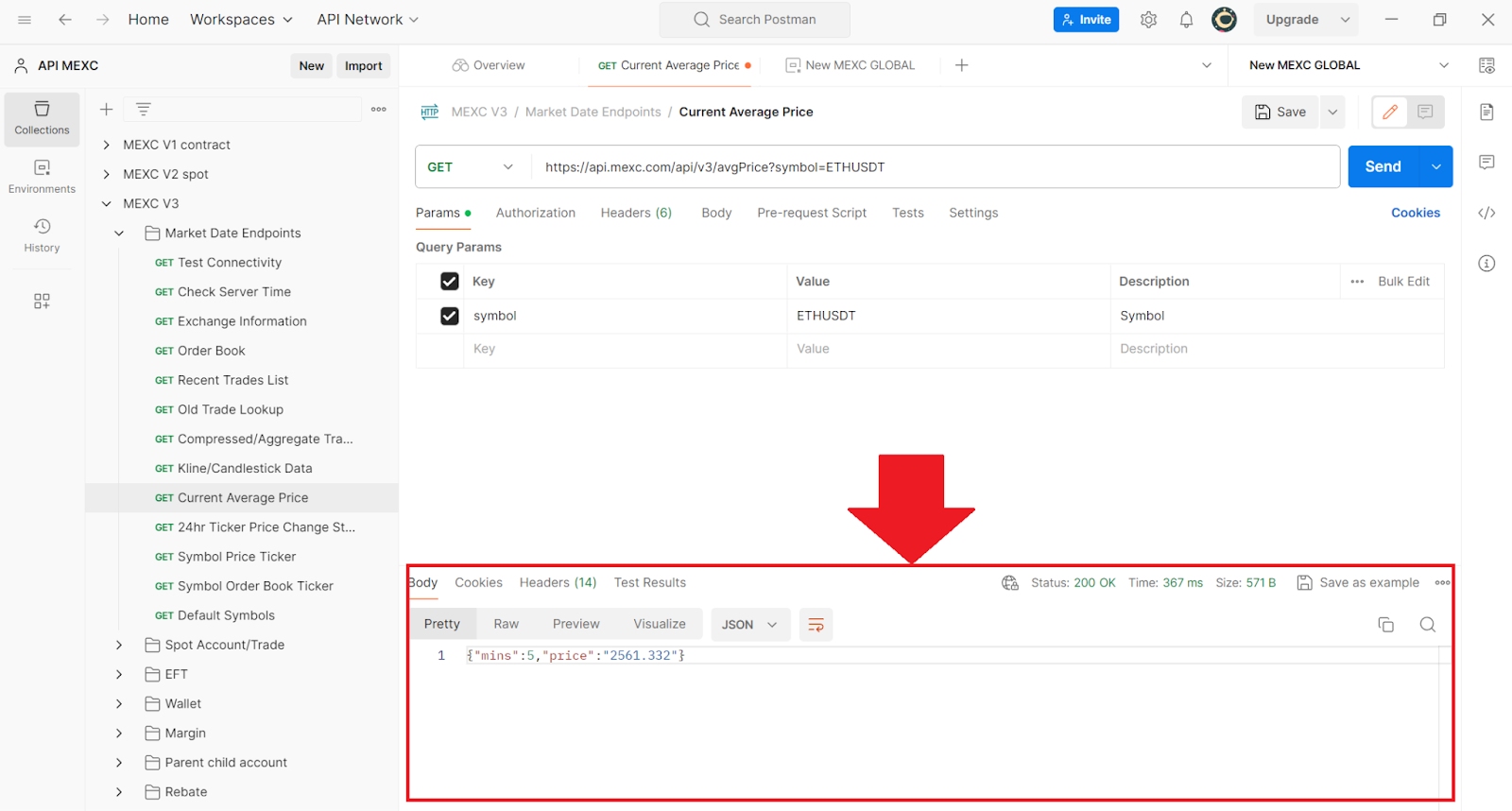Screen dimensions: 1512x811
Task: Switch to the Authorization tab
Action: (536, 213)
